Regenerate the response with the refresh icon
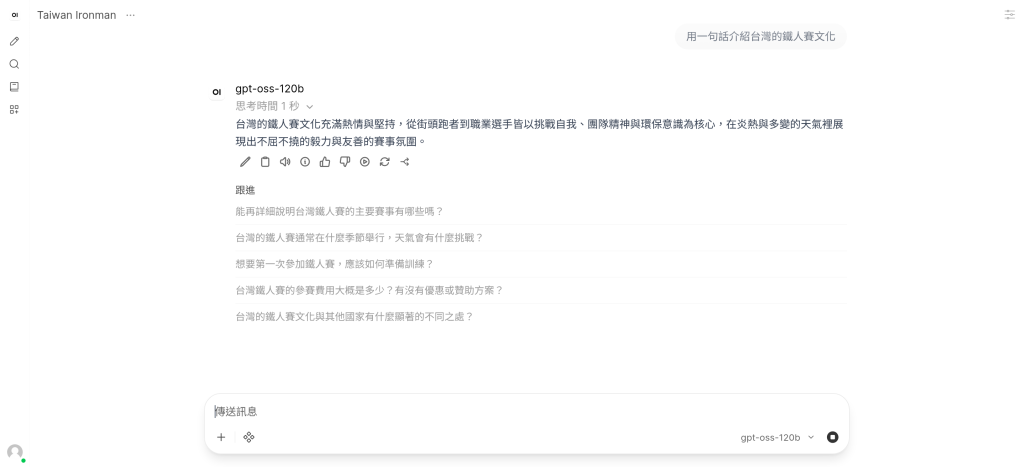 (385, 162)
